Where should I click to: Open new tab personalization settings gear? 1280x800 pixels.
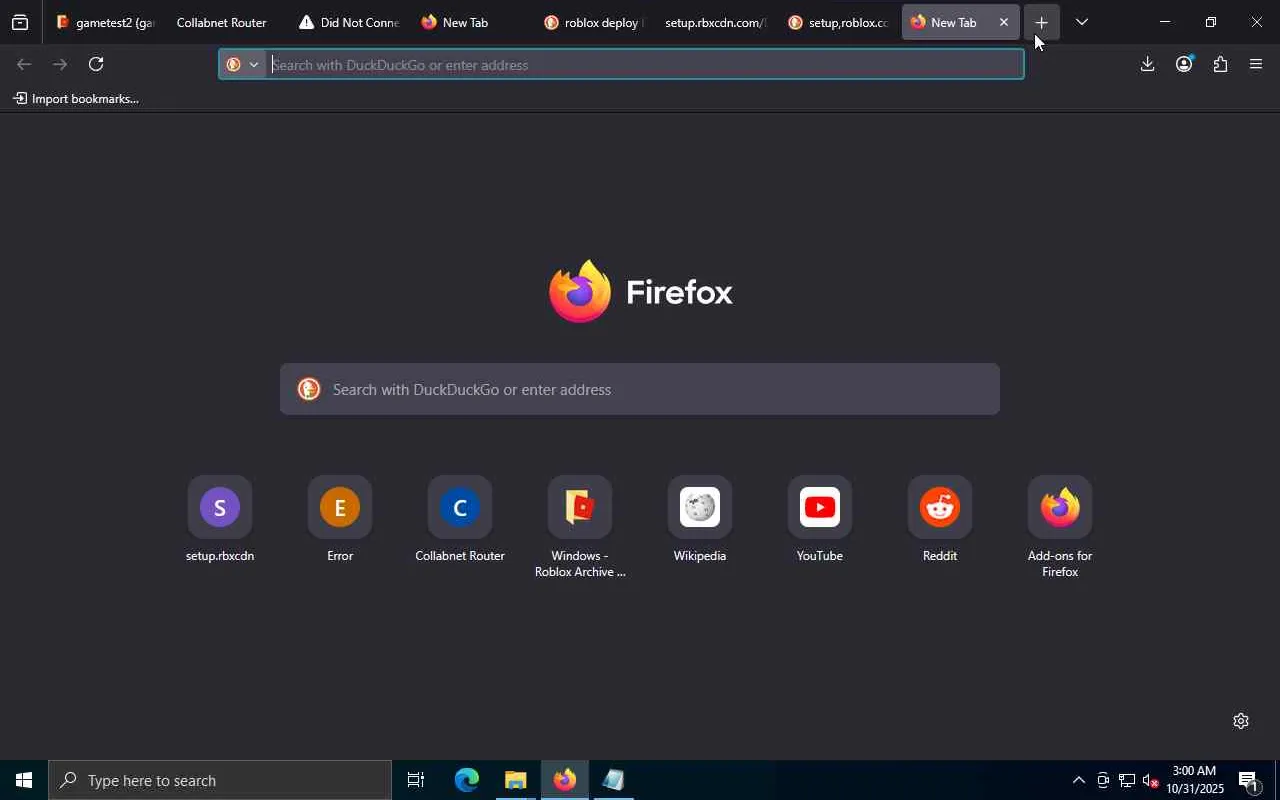point(1241,721)
